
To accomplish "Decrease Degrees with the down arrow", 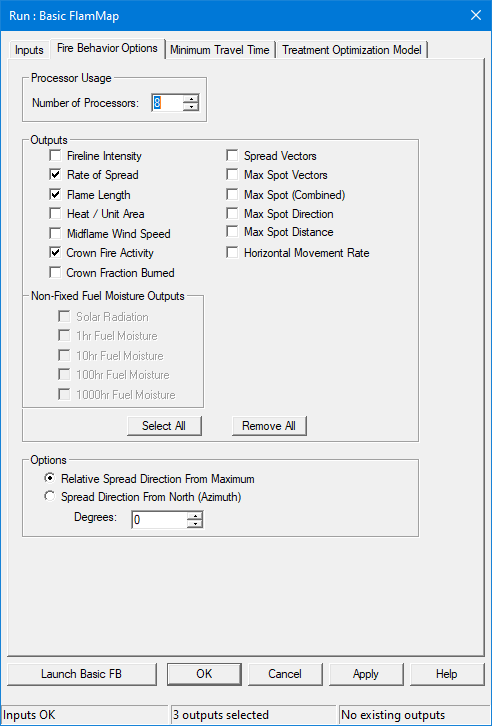I will tap(195, 524).
